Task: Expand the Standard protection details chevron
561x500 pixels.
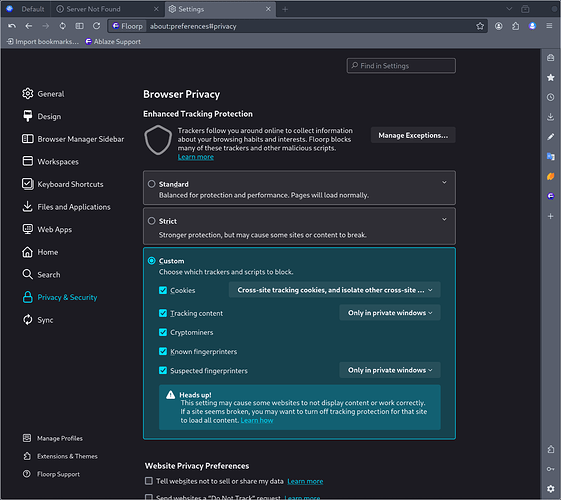Action: click(x=444, y=182)
